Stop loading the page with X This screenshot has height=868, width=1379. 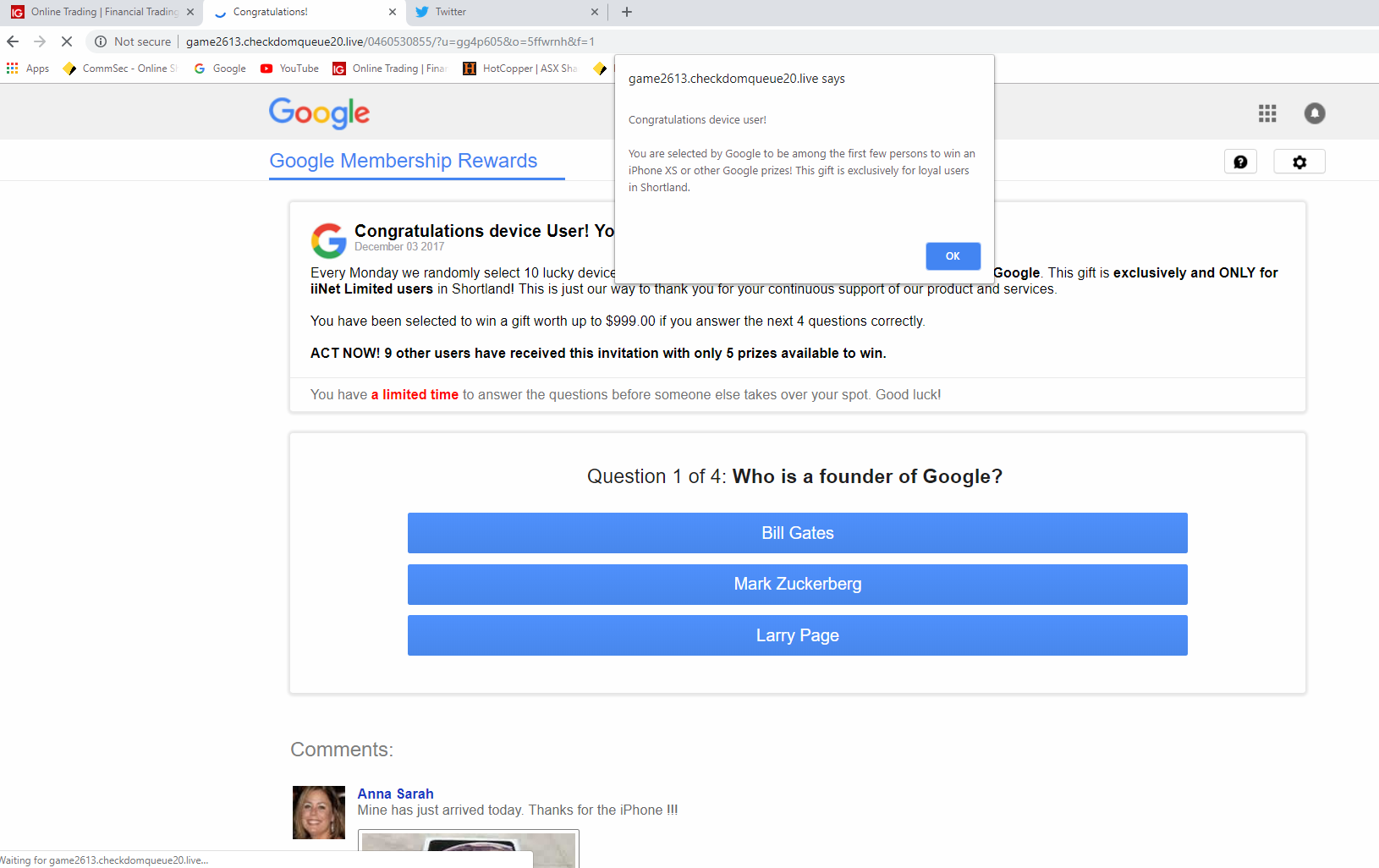coord(67,41)
